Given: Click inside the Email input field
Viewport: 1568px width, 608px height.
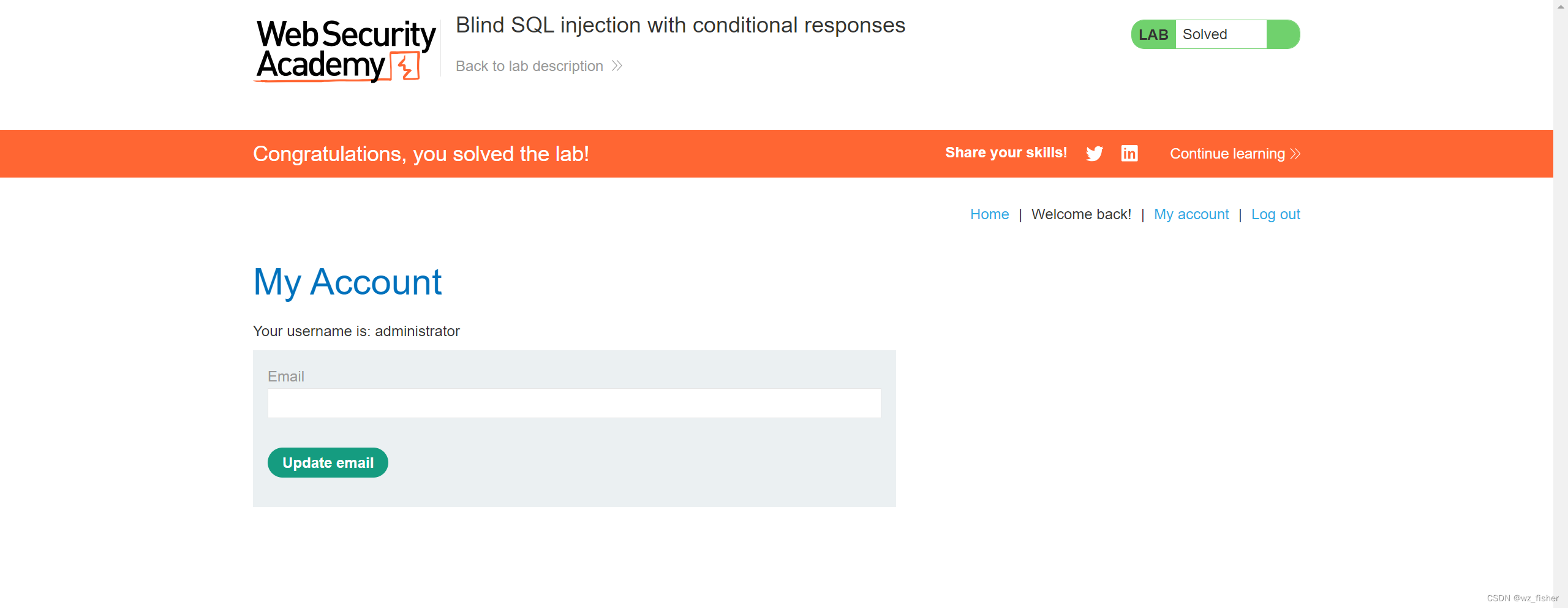Looking at the screenshot, I should (x=574, y=403).
